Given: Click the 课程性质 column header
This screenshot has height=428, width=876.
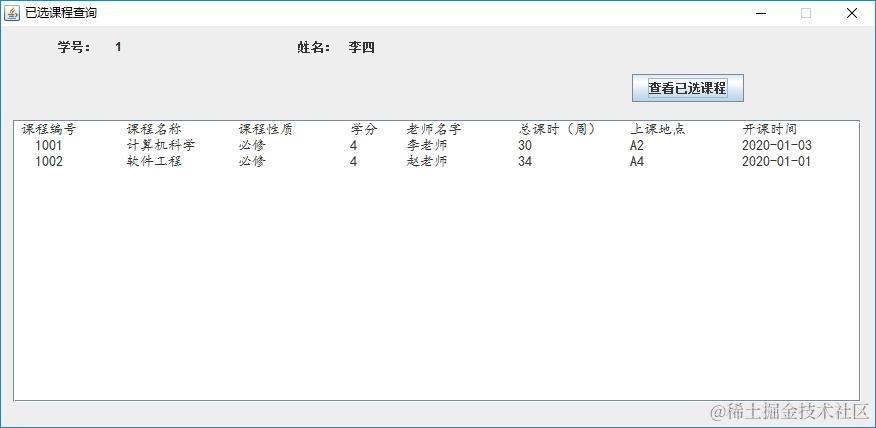Looking at the screenshot, I should 266,130.
